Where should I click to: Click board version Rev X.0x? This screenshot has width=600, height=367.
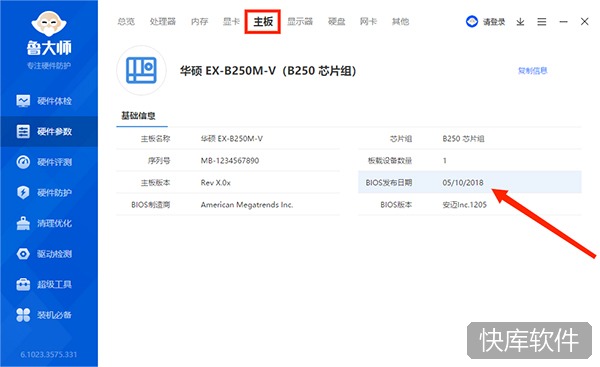pos(216,183)
